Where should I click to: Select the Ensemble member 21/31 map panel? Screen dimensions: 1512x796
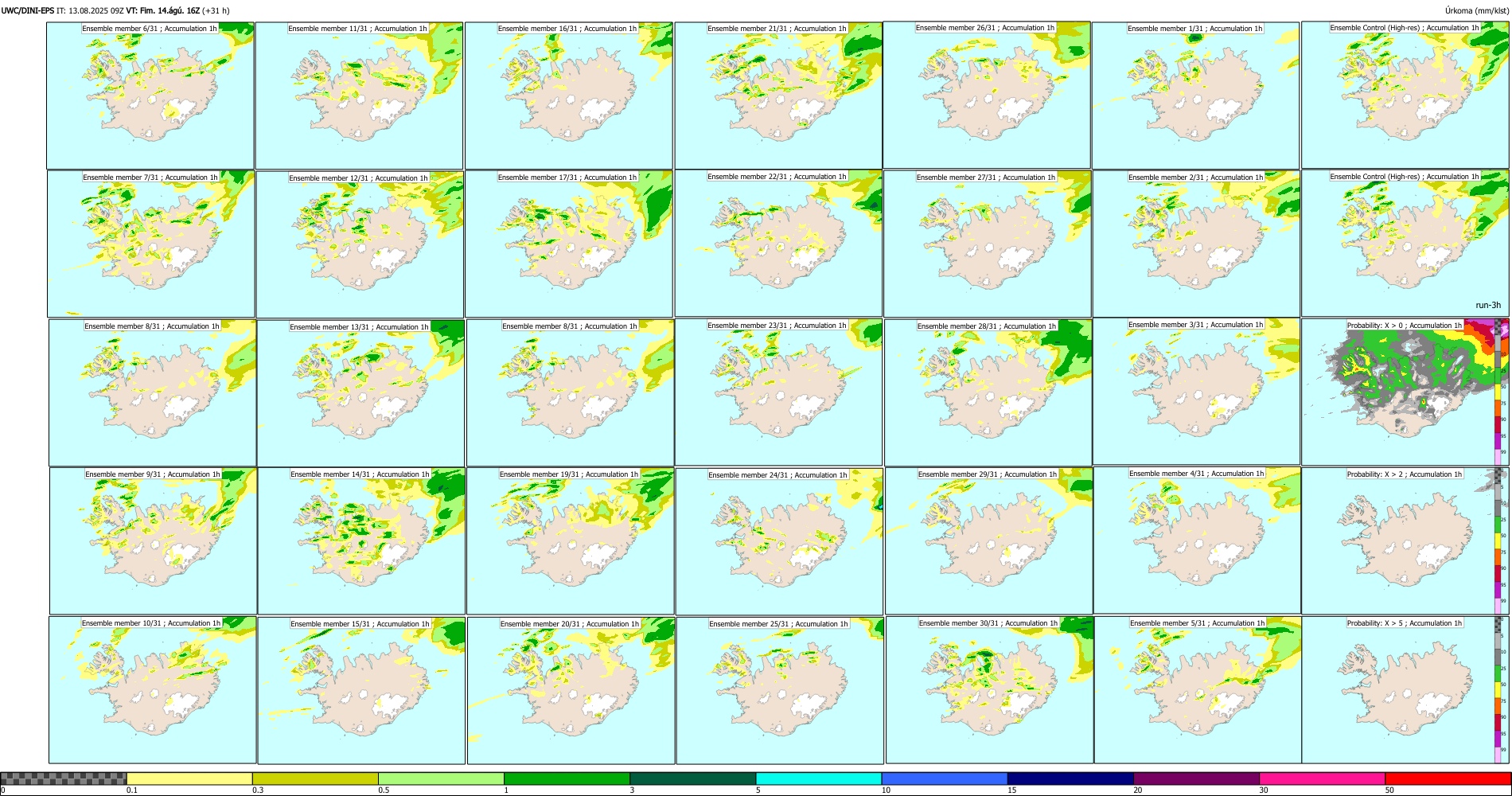pos(778,96)
